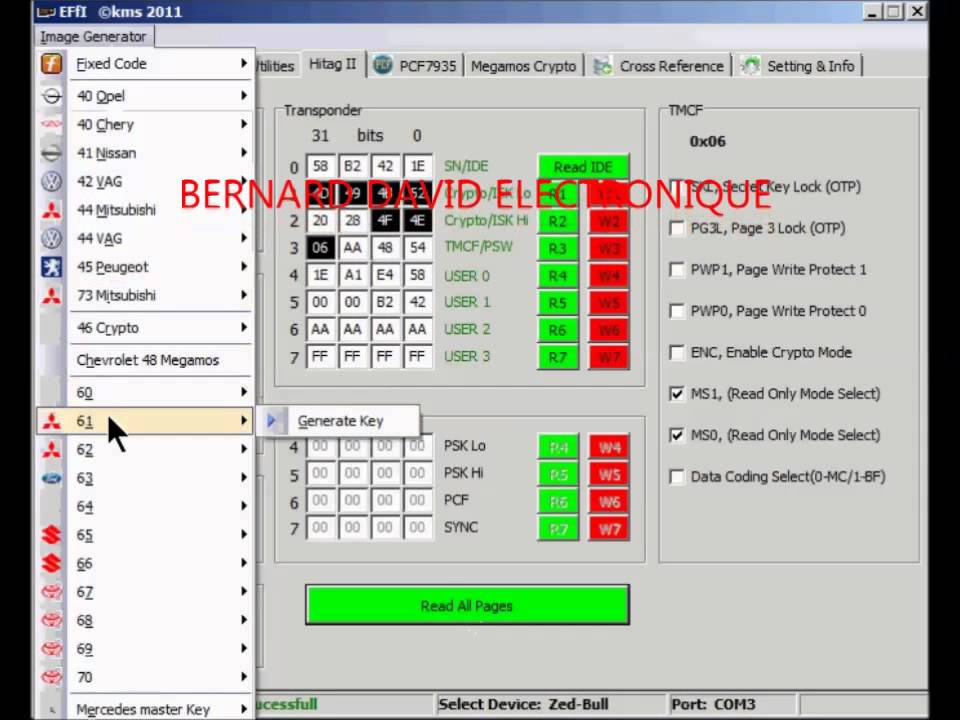
Task: Click highlighted 06 byte in TMCF/PSW row
Action: pos(321,248)
